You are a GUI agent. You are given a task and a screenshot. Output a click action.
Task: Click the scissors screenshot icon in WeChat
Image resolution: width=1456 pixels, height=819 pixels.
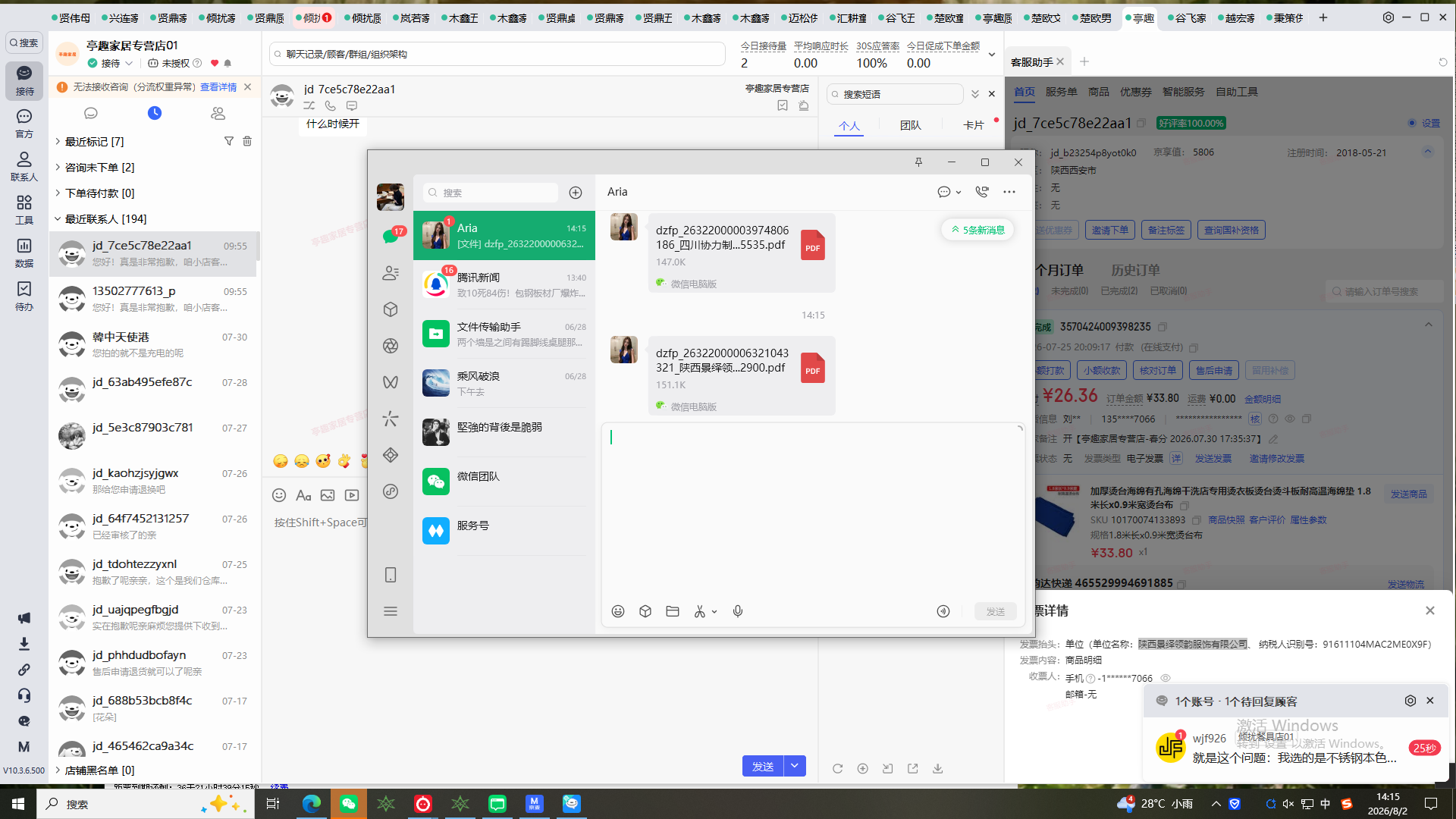(x=700, y=611)
